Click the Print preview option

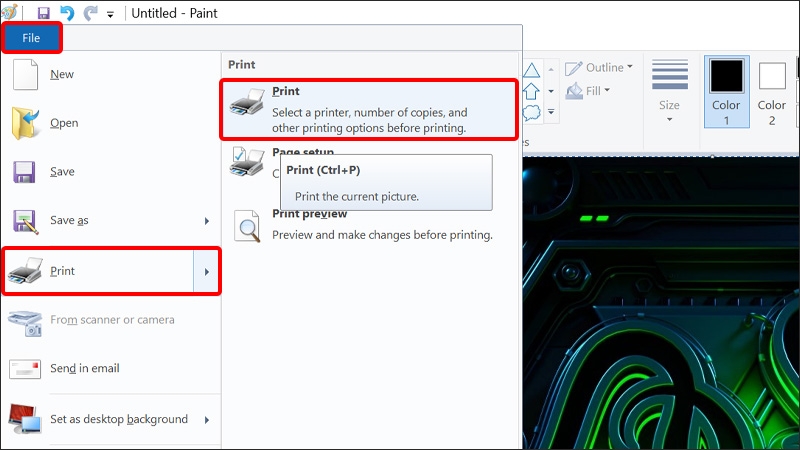click(x=369, y=224)
